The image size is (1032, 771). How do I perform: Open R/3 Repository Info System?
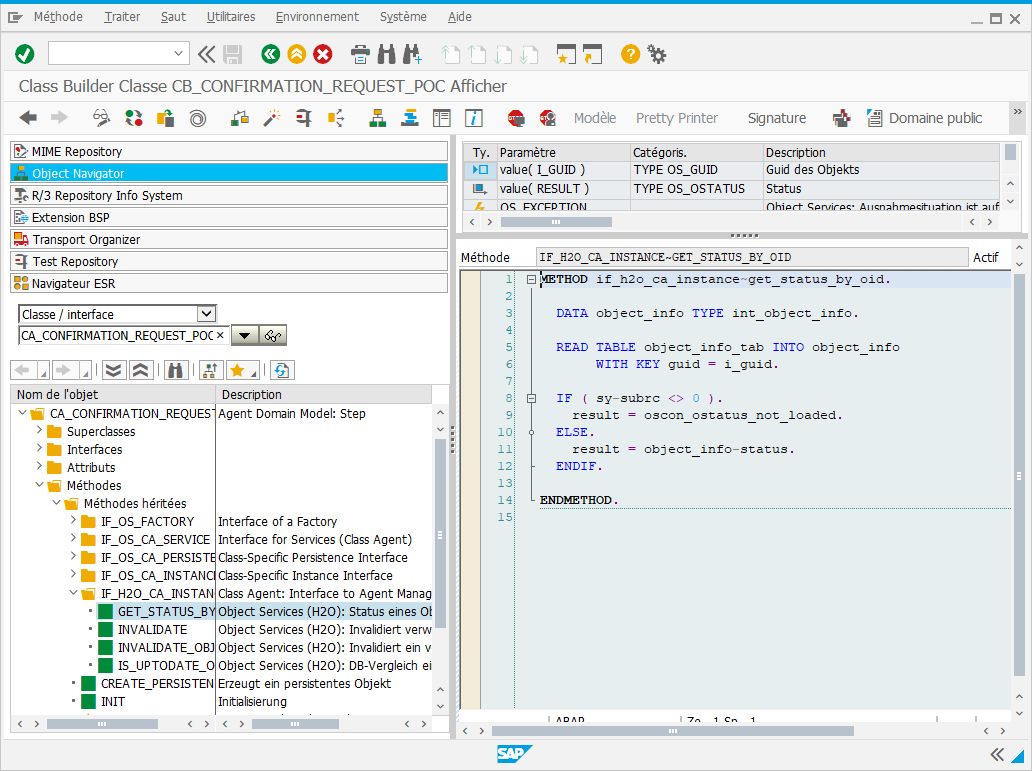(229, 196)
